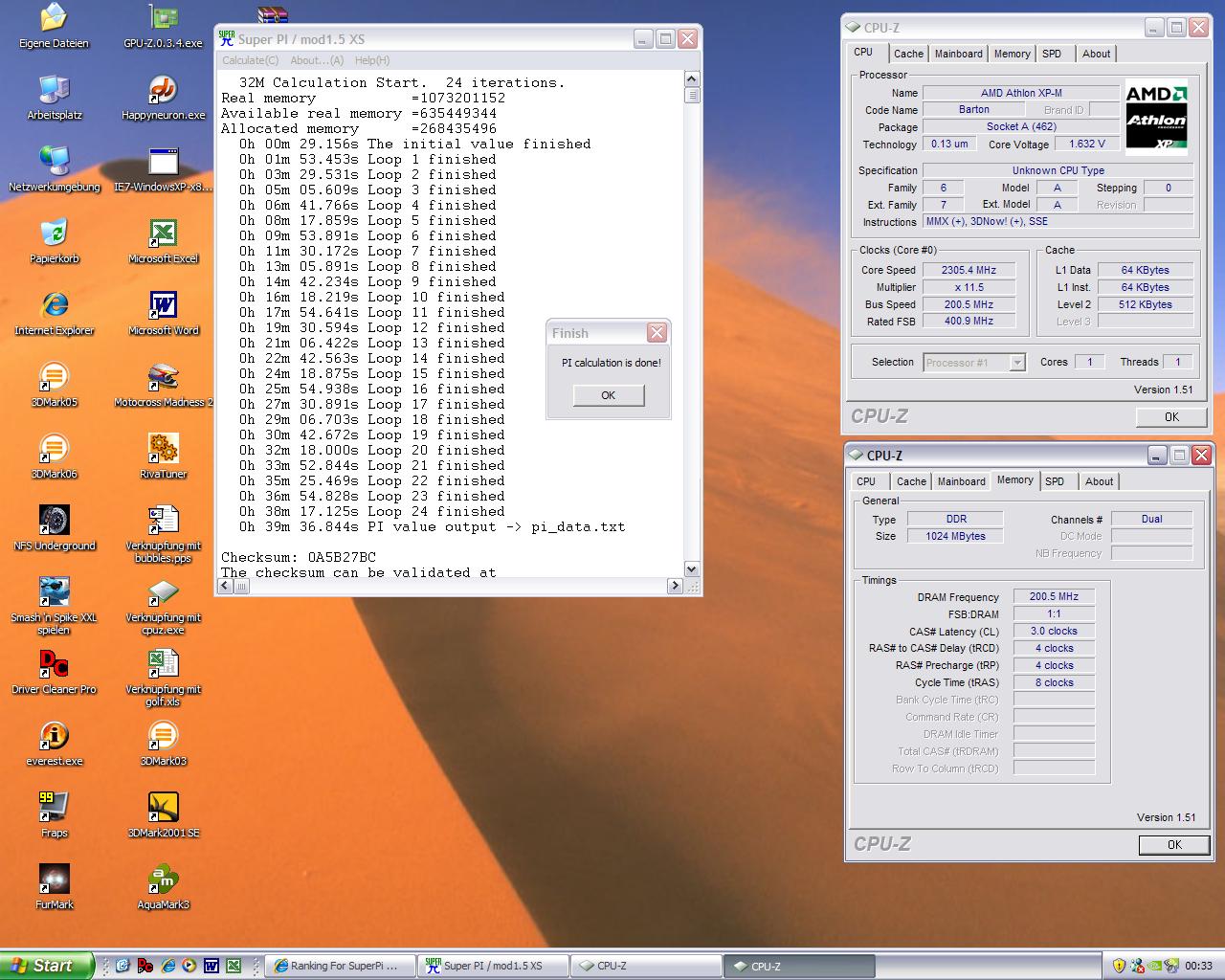Open Cache tab in bottom CPU-Z window
The image size is (1225, 980).
click(x=911, y=481)
